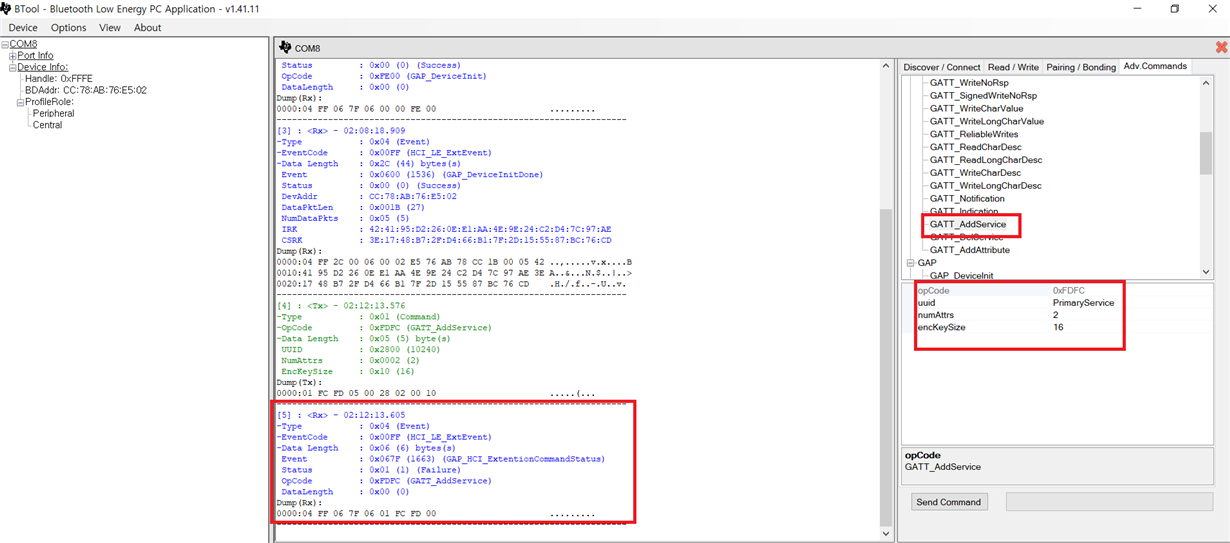Click the log pane scrollbar thumb
Image resolution: width=1230 pixels, height=543 pixels.
[x=885, y=367]
